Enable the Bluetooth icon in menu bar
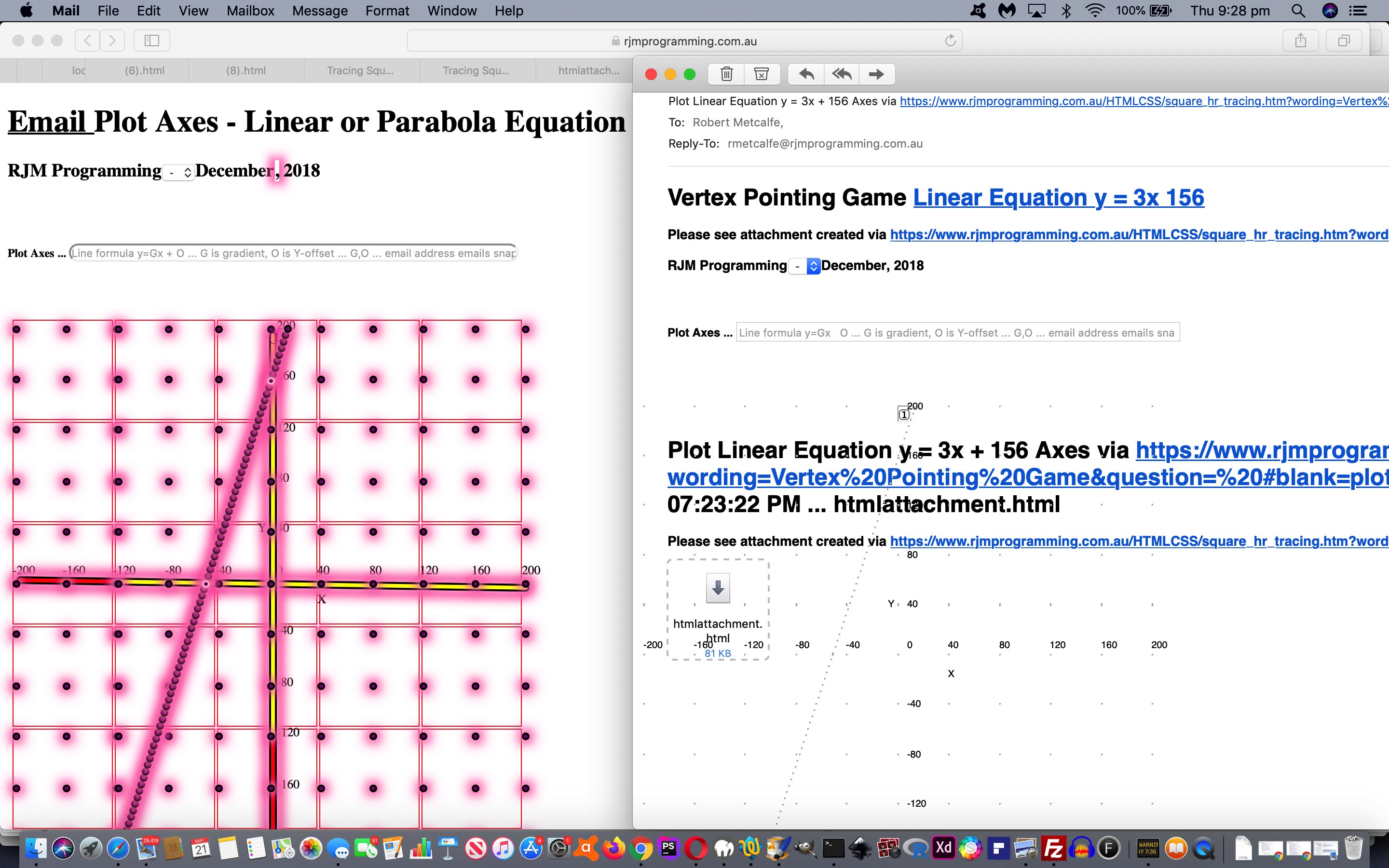Viewport: 1389px width, 868px height. pyautogui.click(x=1063, y=11)
